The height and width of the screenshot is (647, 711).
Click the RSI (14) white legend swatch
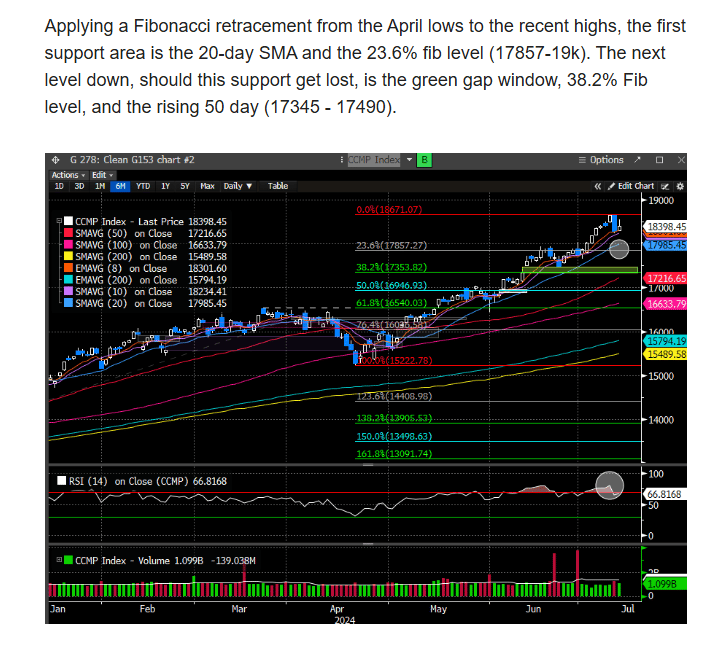tap(61, 481)
